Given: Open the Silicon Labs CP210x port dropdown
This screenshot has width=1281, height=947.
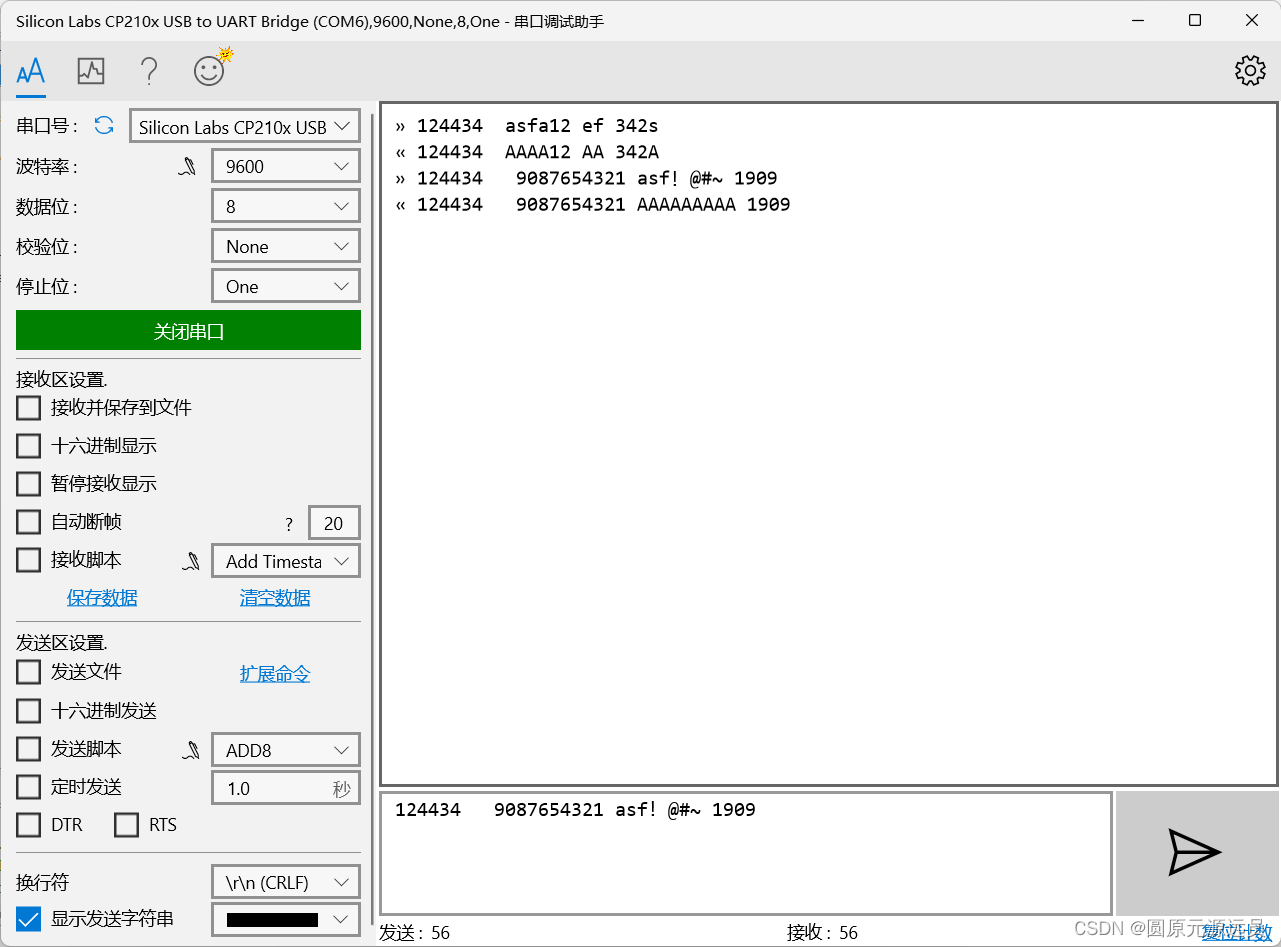Looking at the screenshot, I should [245, 127].
